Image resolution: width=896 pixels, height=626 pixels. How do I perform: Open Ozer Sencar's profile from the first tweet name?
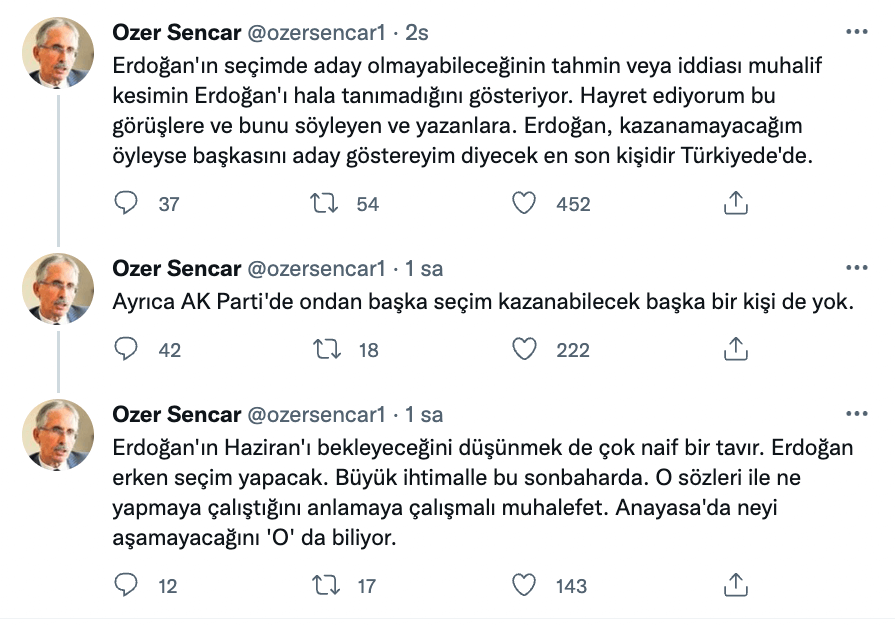[x=176, y=32]
